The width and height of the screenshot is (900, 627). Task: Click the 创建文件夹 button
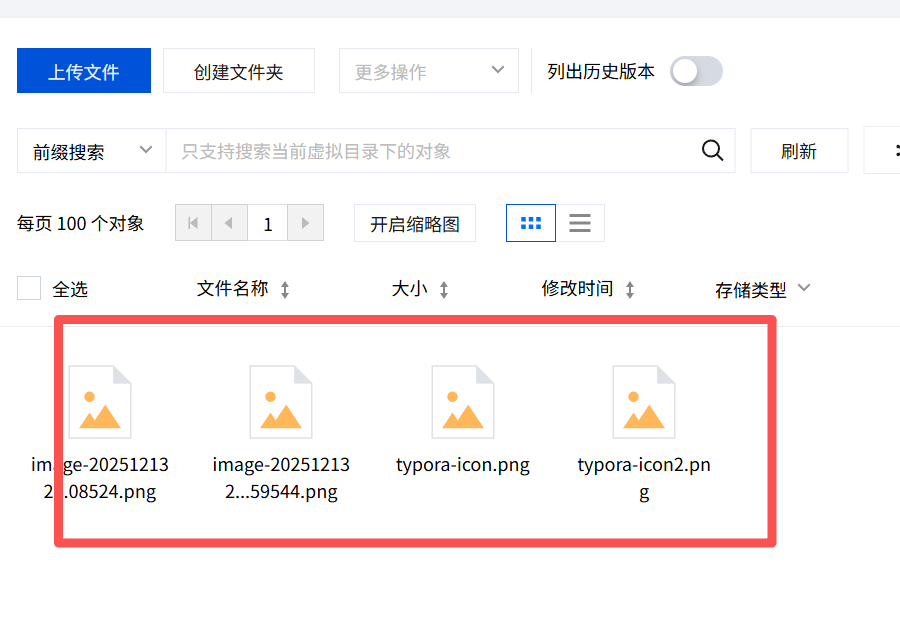tap(238, 71)
